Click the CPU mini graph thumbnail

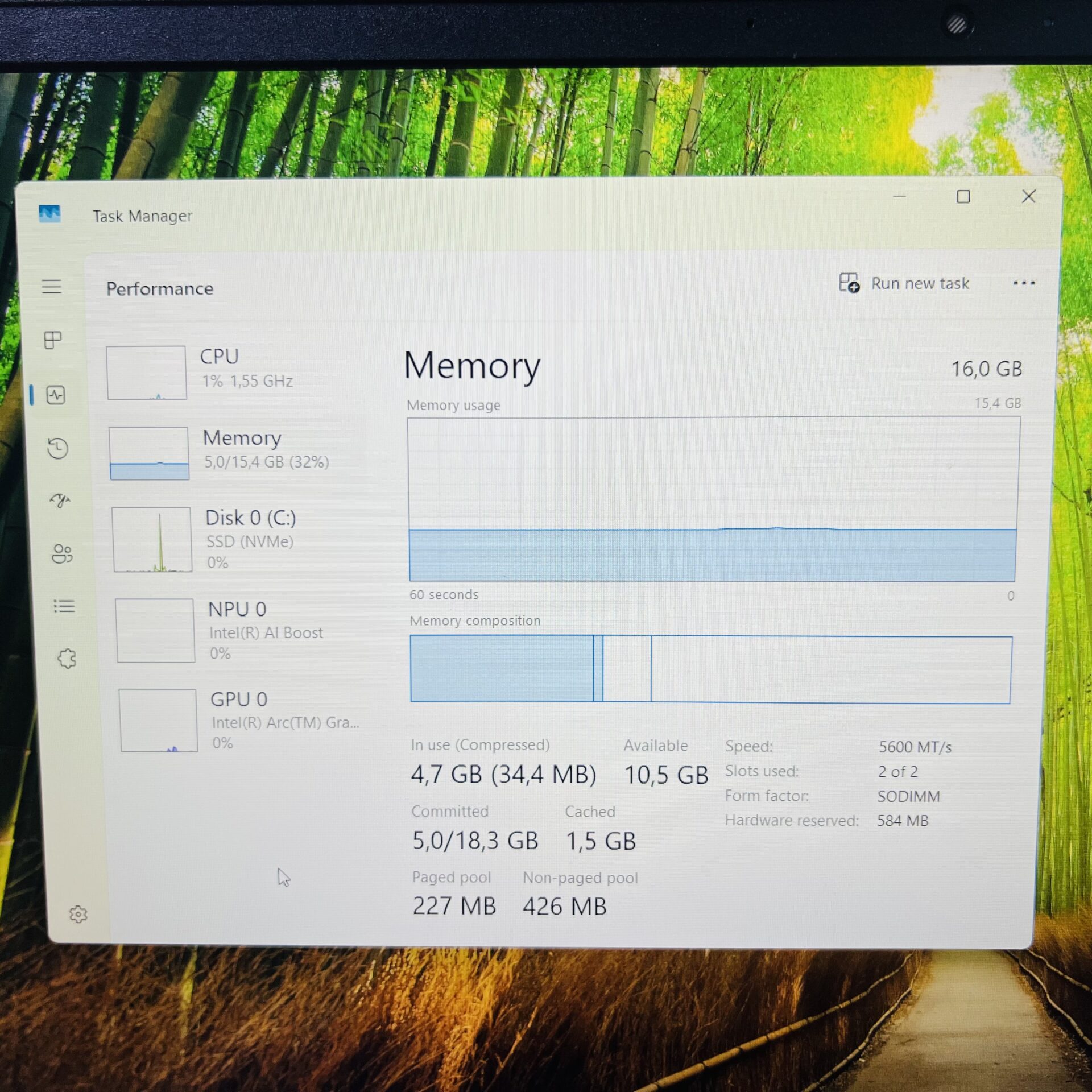147,373
